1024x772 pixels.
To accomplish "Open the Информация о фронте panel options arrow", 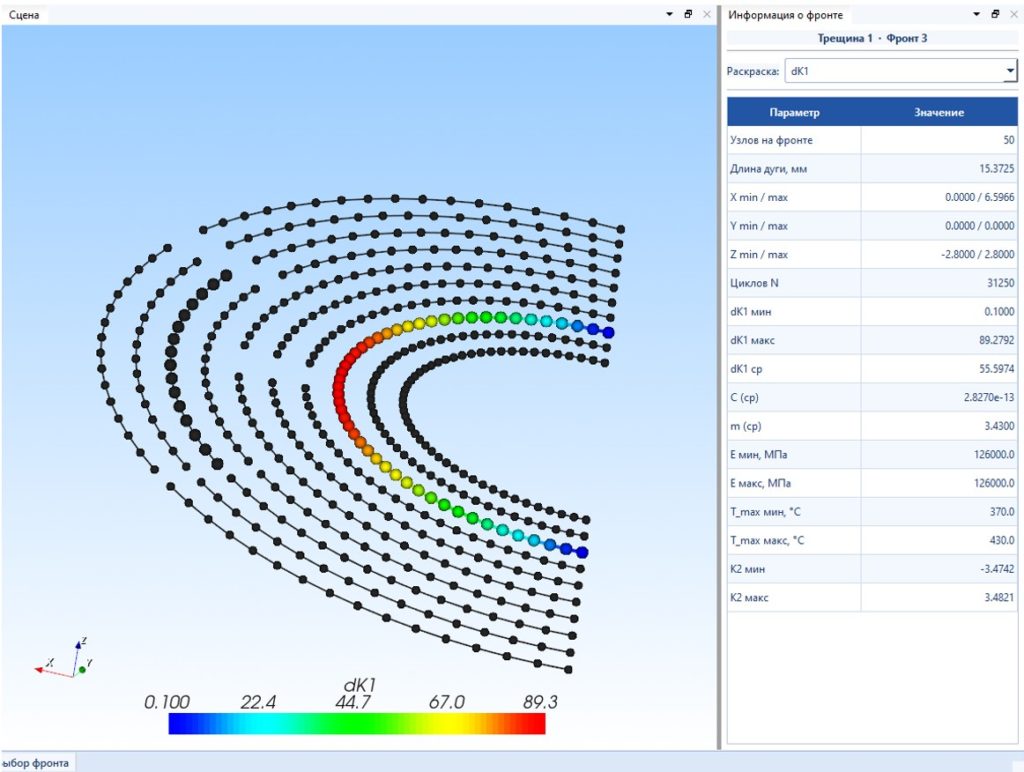I will [977, 14].
